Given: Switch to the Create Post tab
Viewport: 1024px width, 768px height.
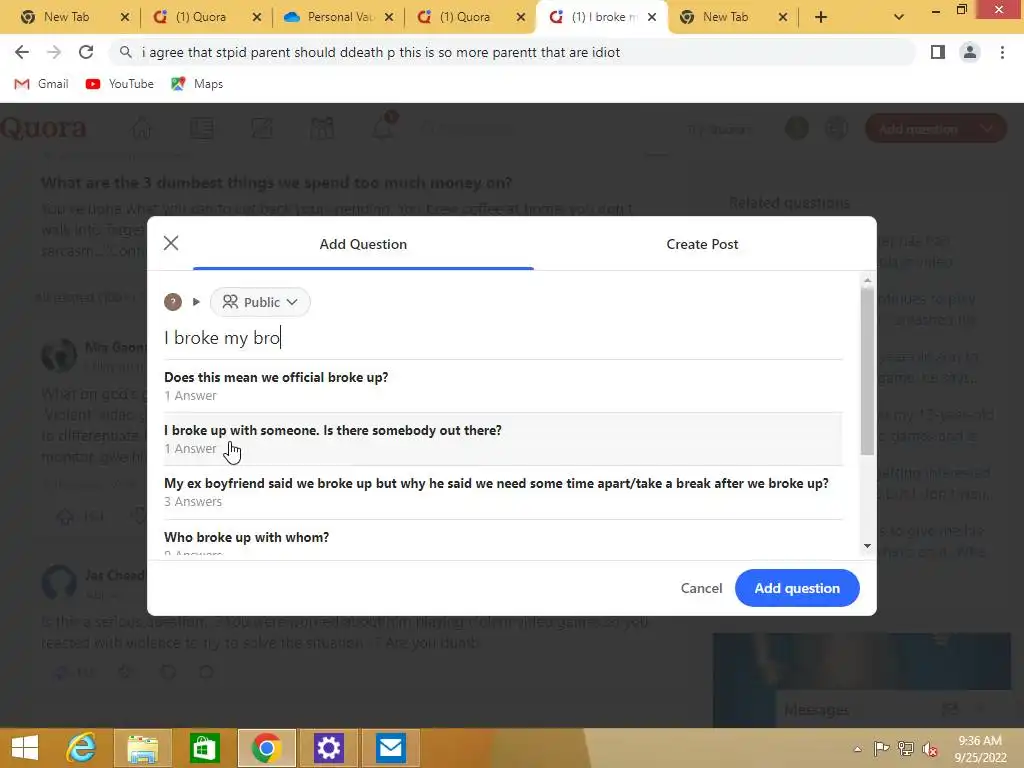Looking at the screenshot, I should coord(702,244).
